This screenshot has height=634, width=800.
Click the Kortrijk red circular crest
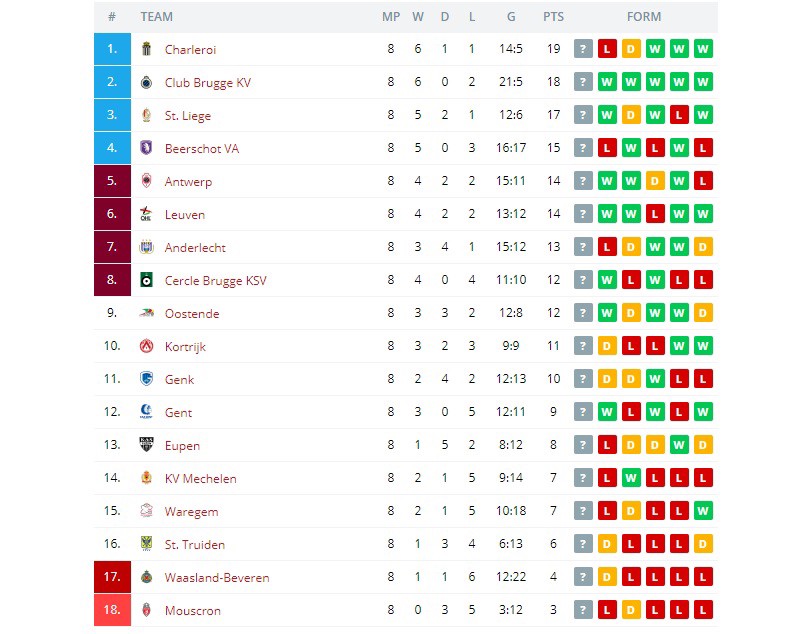[x=146, y=346]
